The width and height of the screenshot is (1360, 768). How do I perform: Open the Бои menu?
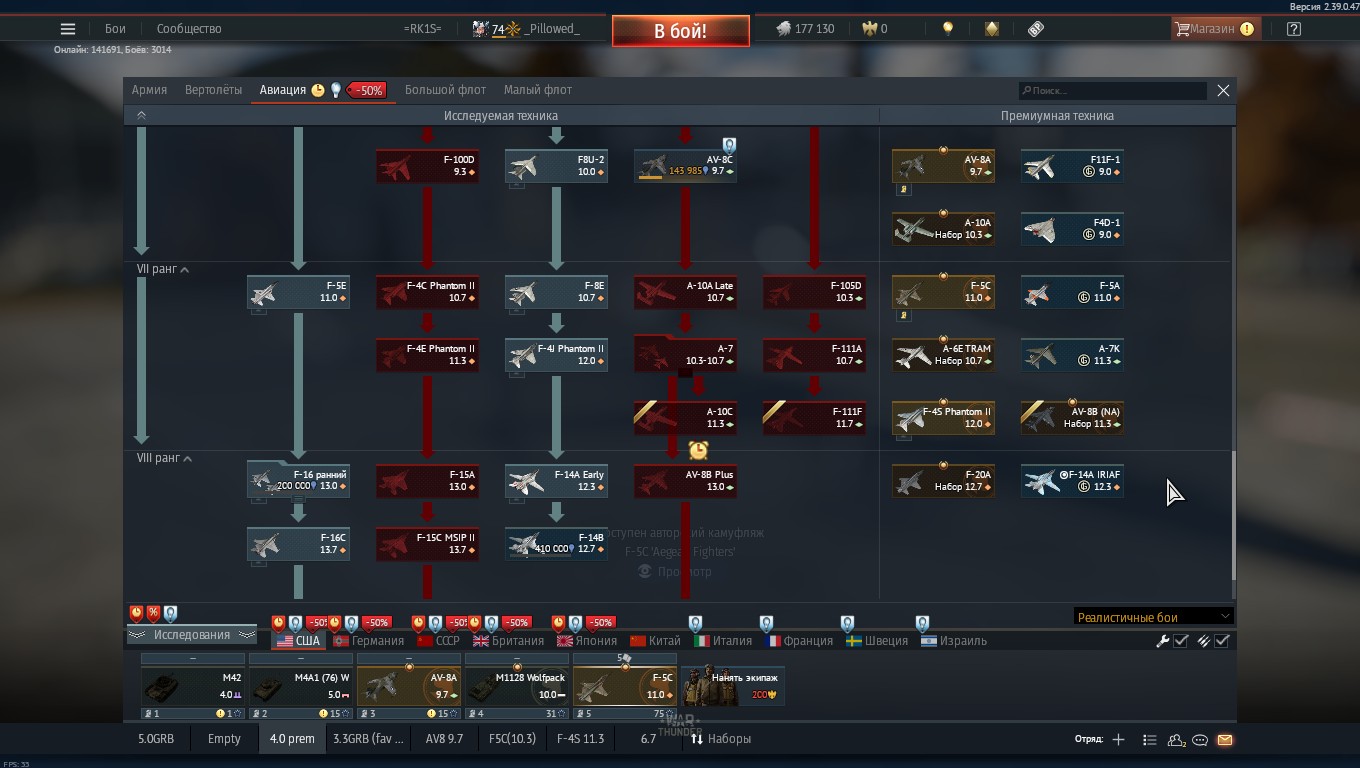(115, 29)
